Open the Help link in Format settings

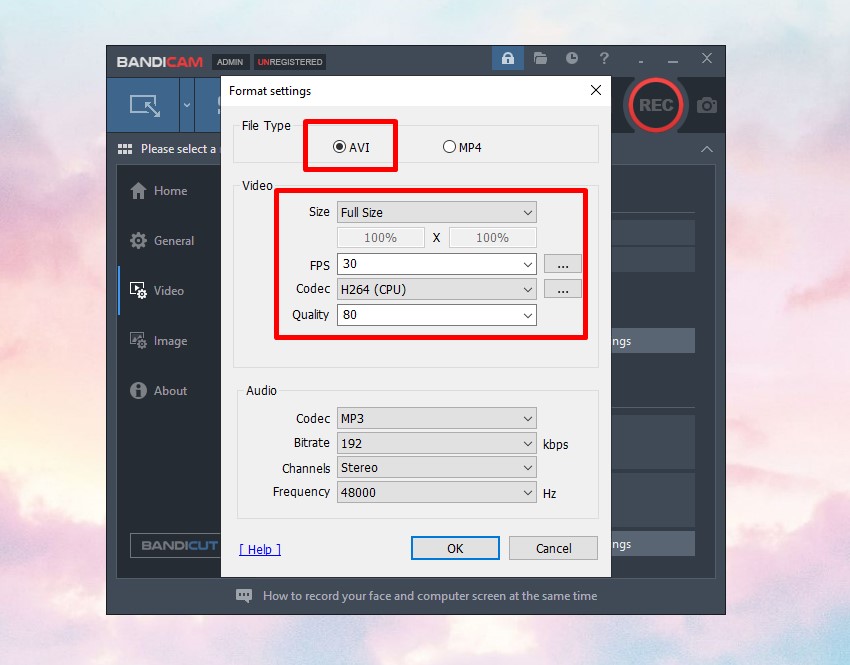click(x=260, y=549)
